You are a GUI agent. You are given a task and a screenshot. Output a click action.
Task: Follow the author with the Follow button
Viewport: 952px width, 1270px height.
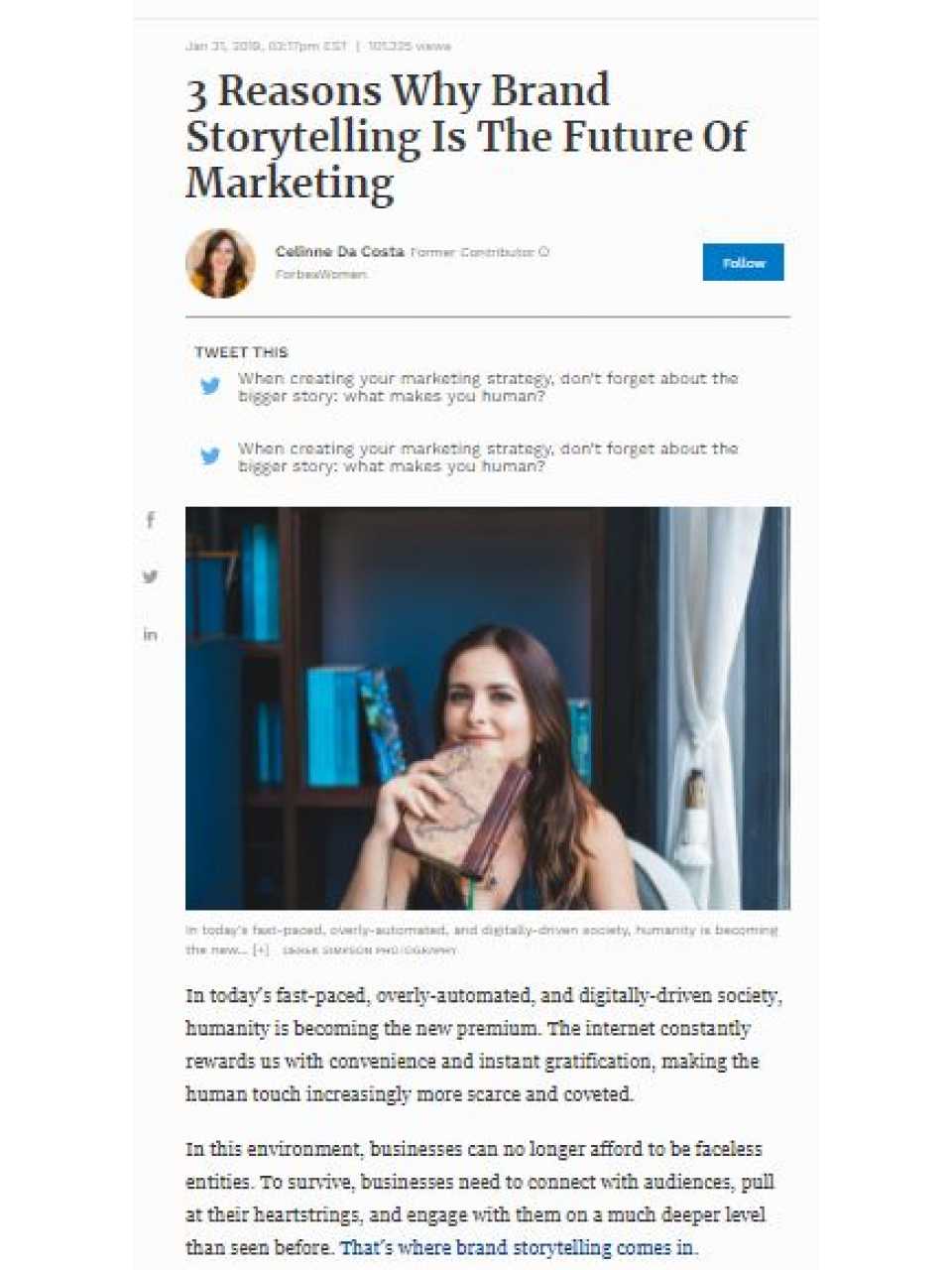pos(743,262)
